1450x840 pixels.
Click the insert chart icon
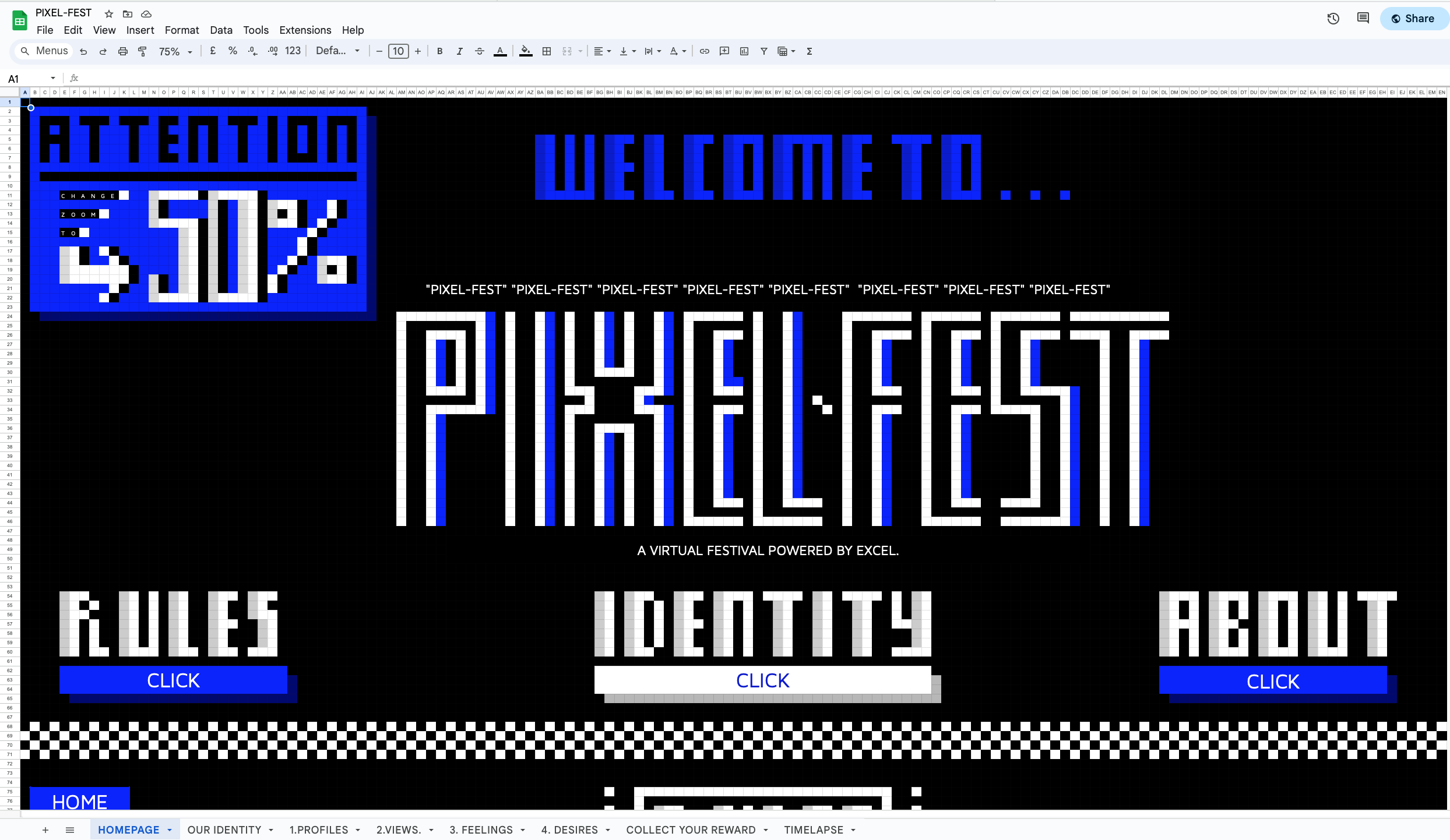tap(744, 51)
